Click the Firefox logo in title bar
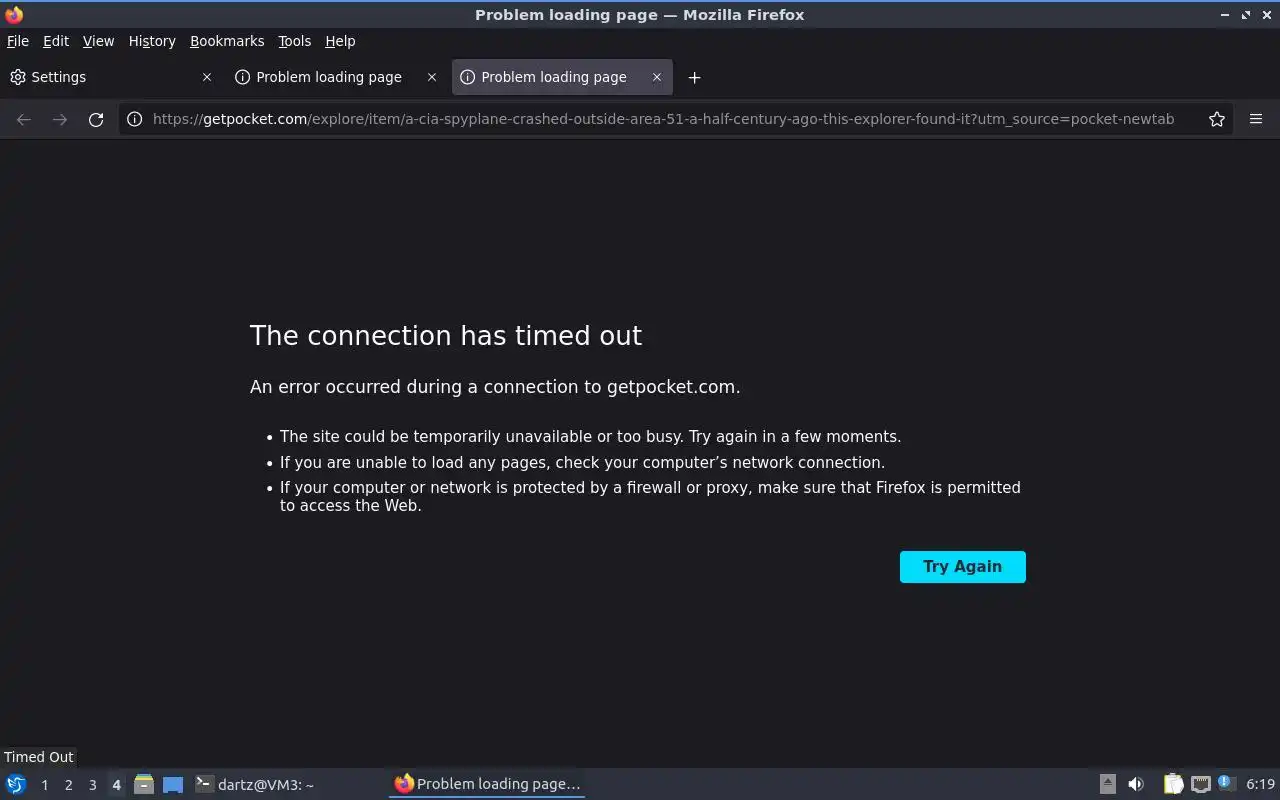This screenshot has width=1280, height=800. (14, 15)
